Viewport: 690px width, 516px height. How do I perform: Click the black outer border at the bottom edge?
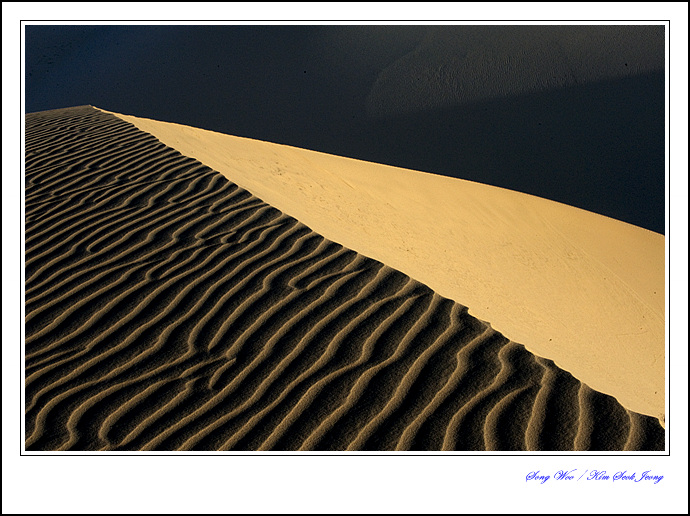coord(345,514)
